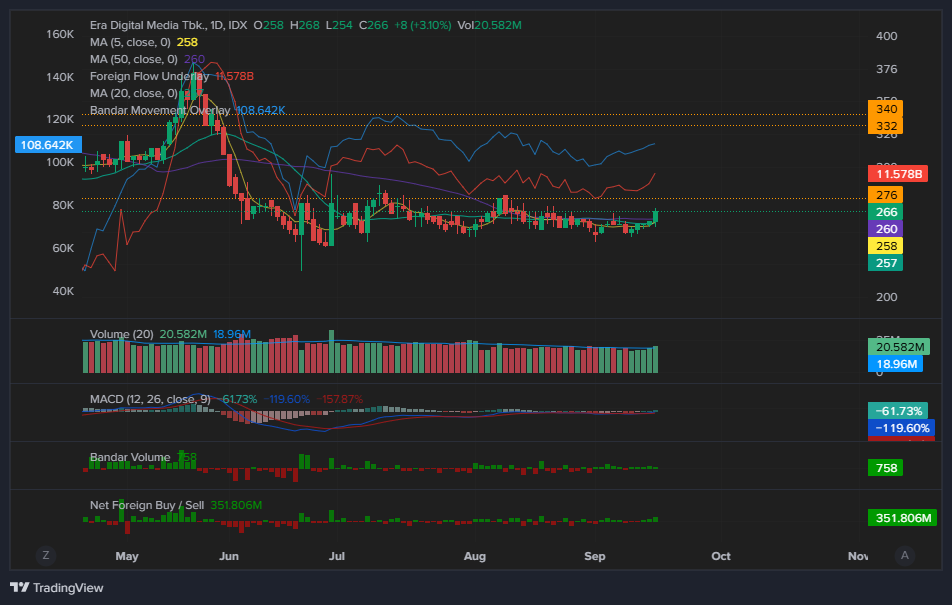
Task: Click the Oct label on time axis
Action: (x=721, y=556)
